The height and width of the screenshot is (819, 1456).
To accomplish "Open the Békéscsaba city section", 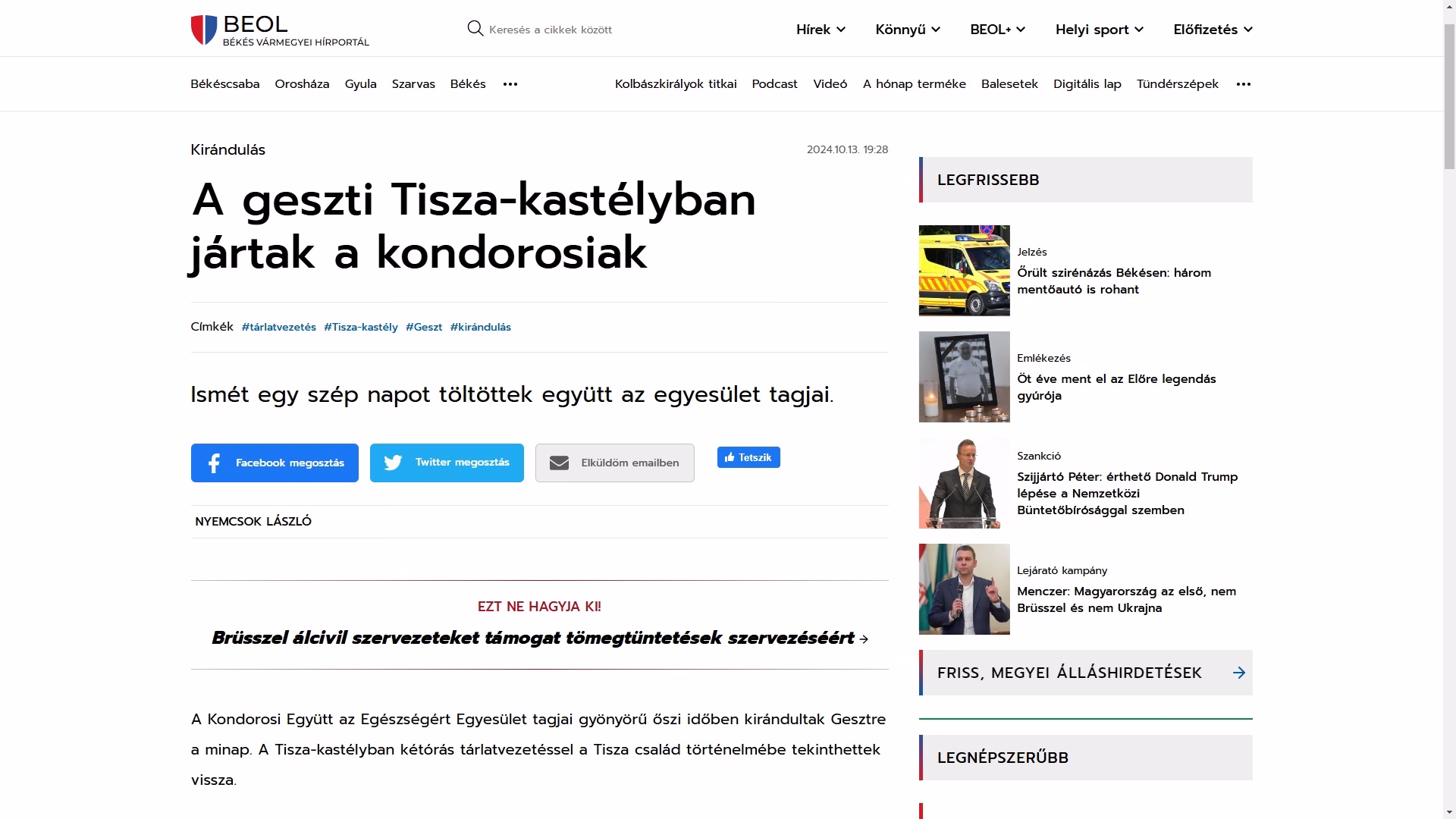I will pos(225,84).
